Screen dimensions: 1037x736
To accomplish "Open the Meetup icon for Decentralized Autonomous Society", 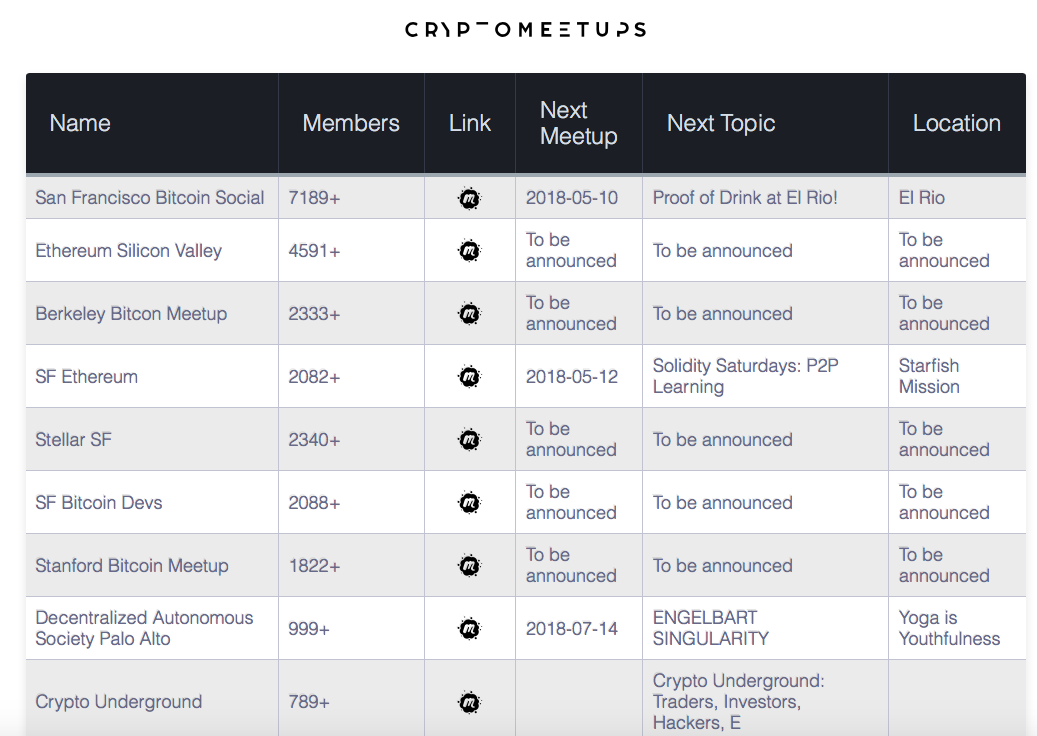I will 469,628.
